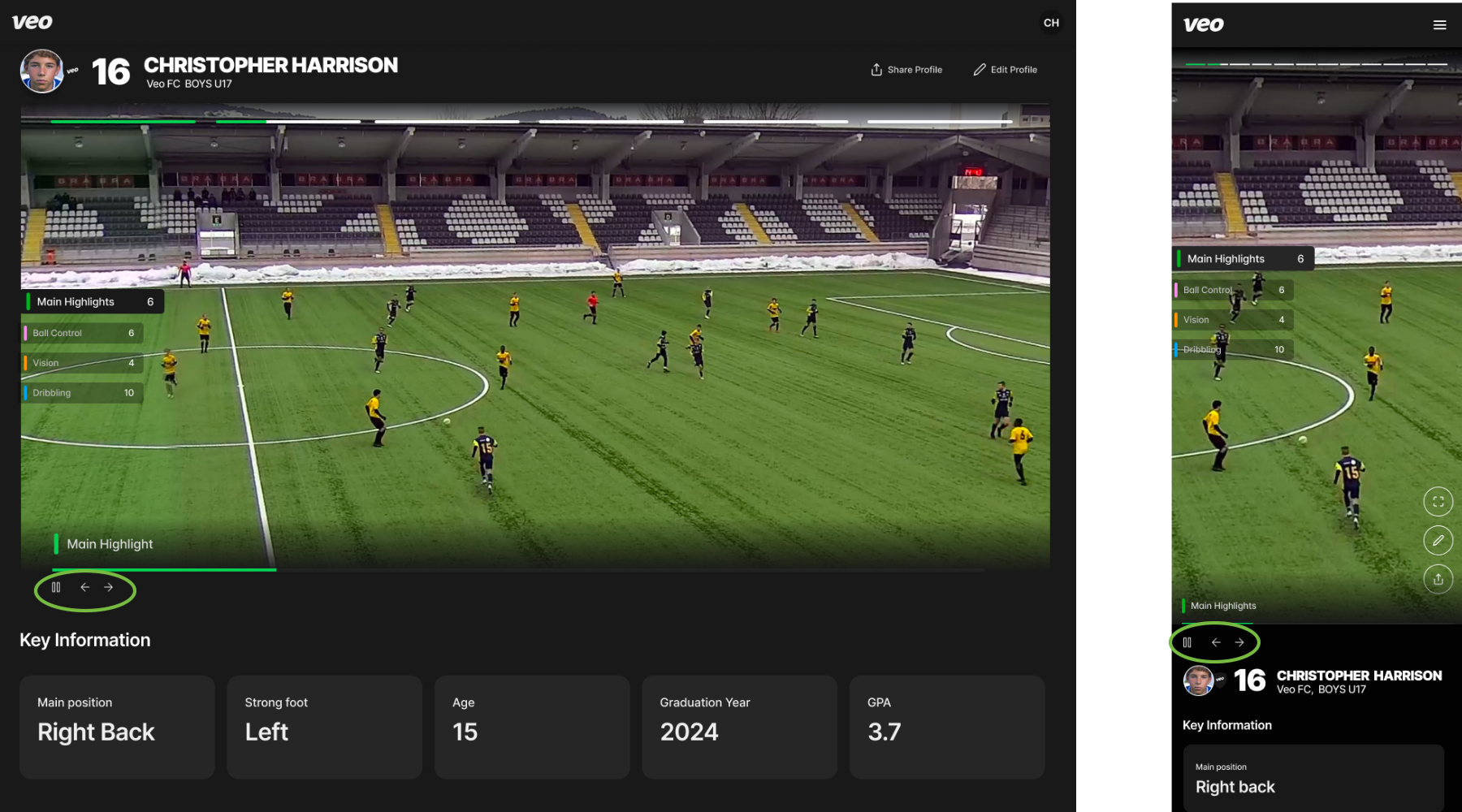The height and width of the screenshot is (812, 1462).
Task: Tap the round pencil edit icon
Action: (x=1438, y=540)
